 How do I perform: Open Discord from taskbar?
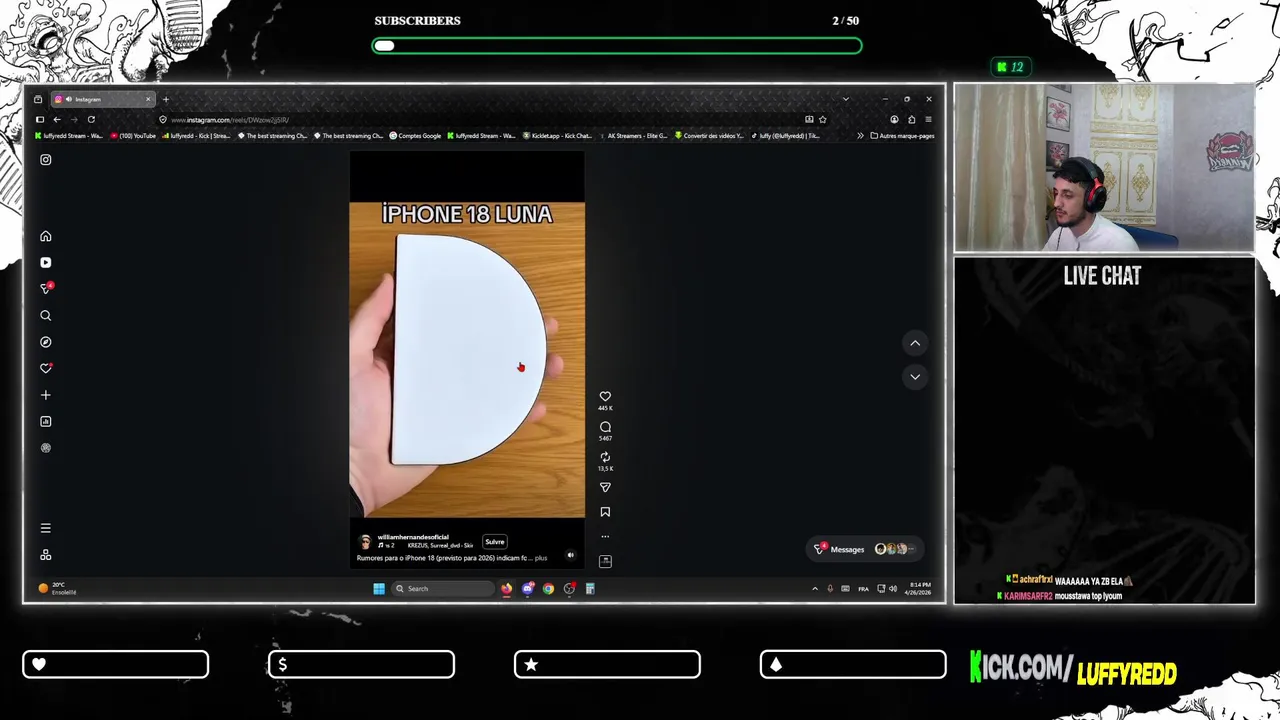(x=527, y=588)
